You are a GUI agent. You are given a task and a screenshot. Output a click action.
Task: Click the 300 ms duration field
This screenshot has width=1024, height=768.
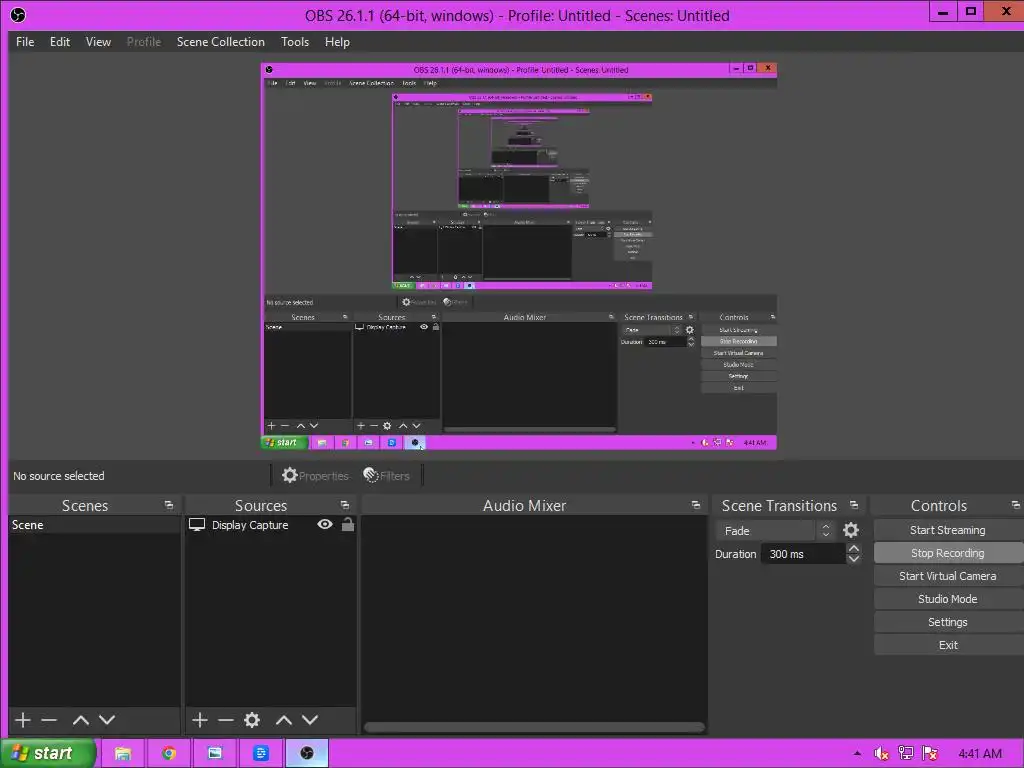pyautogui.click(x=803, y=554)
